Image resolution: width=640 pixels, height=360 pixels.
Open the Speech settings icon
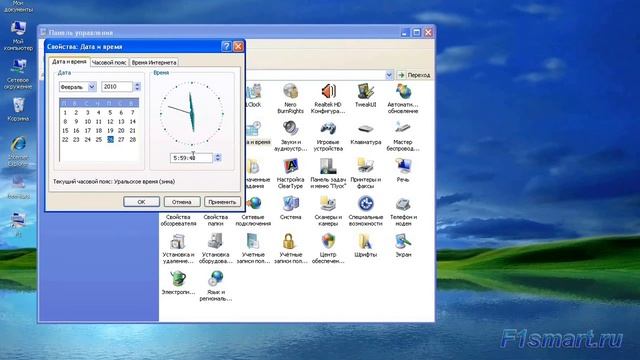tap(403, 170)
